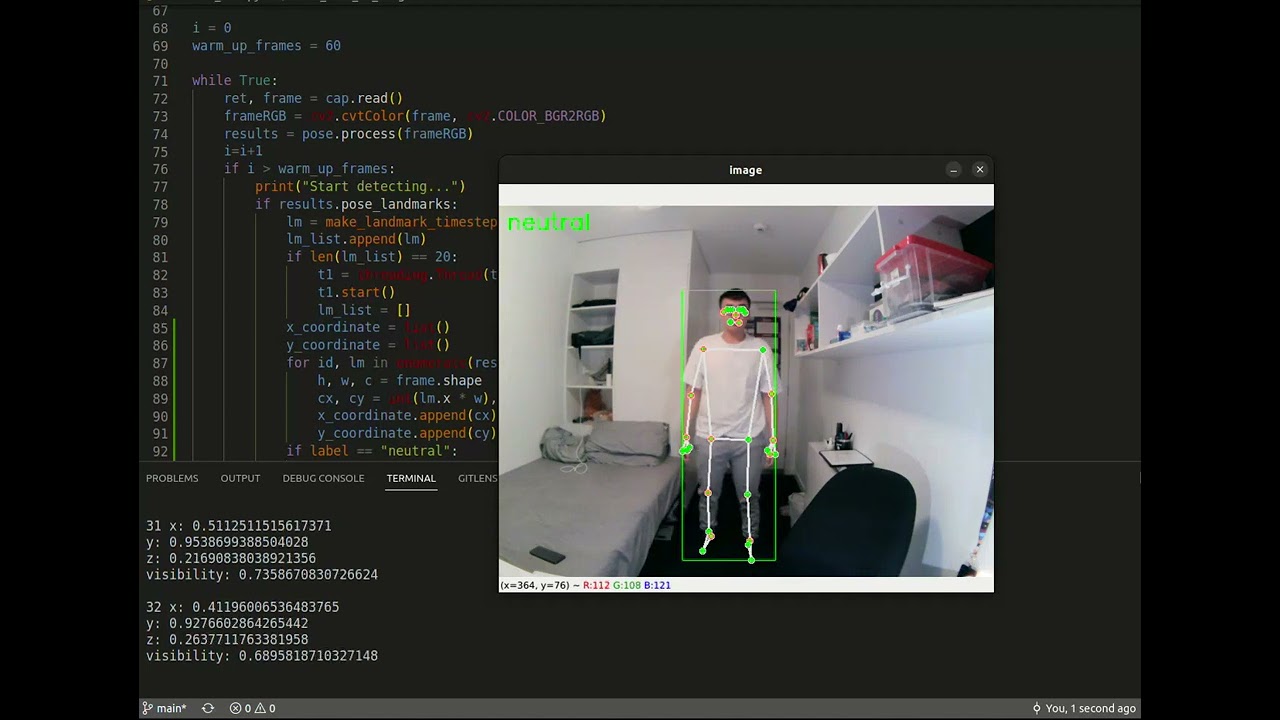Click code line 'warm_up_frames = 60'

pyautogui.click(x=266, y=46)
